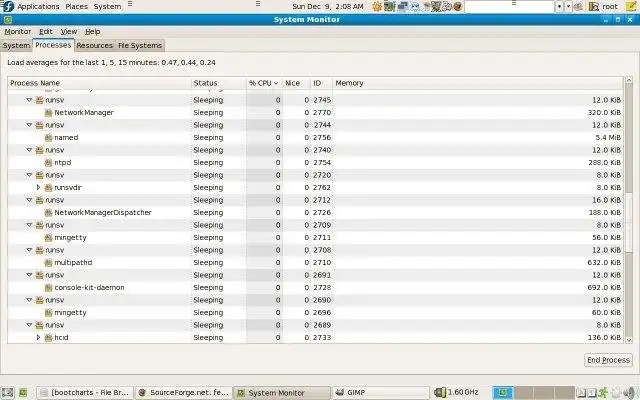Select the named process row
This screenshot has width=640, height=400.
(315, 138)
